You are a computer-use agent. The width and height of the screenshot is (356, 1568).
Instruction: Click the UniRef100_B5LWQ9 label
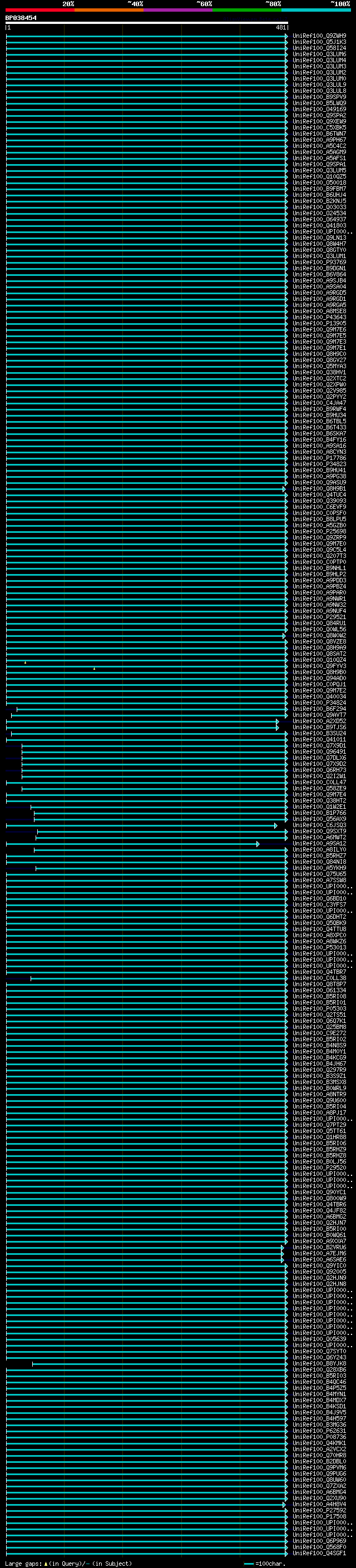click(x=319, y=103)
